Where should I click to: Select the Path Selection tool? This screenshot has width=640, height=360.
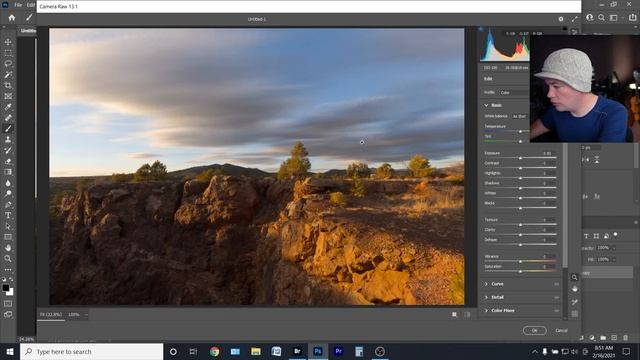click(8, 226)
